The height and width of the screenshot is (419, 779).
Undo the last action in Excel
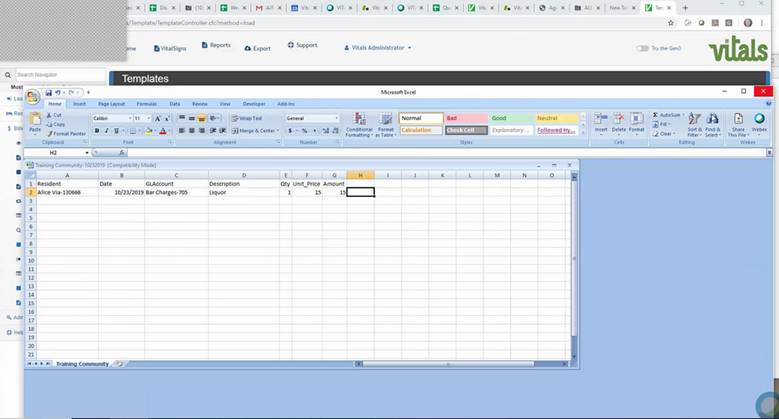pyautogui.click(x=58, y=93)
